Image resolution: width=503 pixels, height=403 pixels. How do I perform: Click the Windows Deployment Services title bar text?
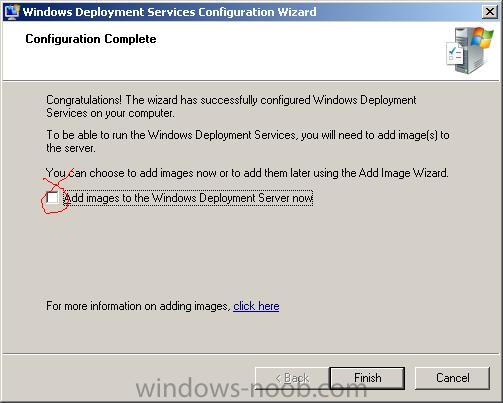pyautogui.click(x=169, y=12)
